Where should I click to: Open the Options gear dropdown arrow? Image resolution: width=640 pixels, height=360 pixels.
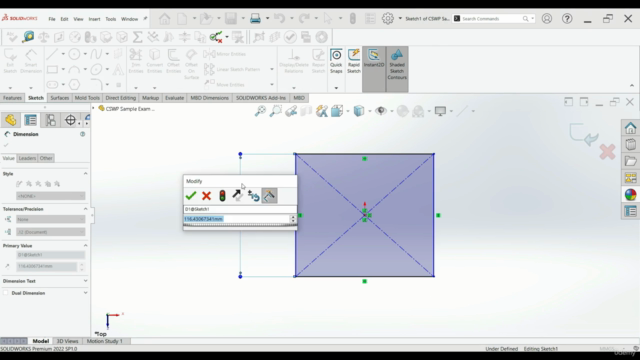[x=400, y=18]
